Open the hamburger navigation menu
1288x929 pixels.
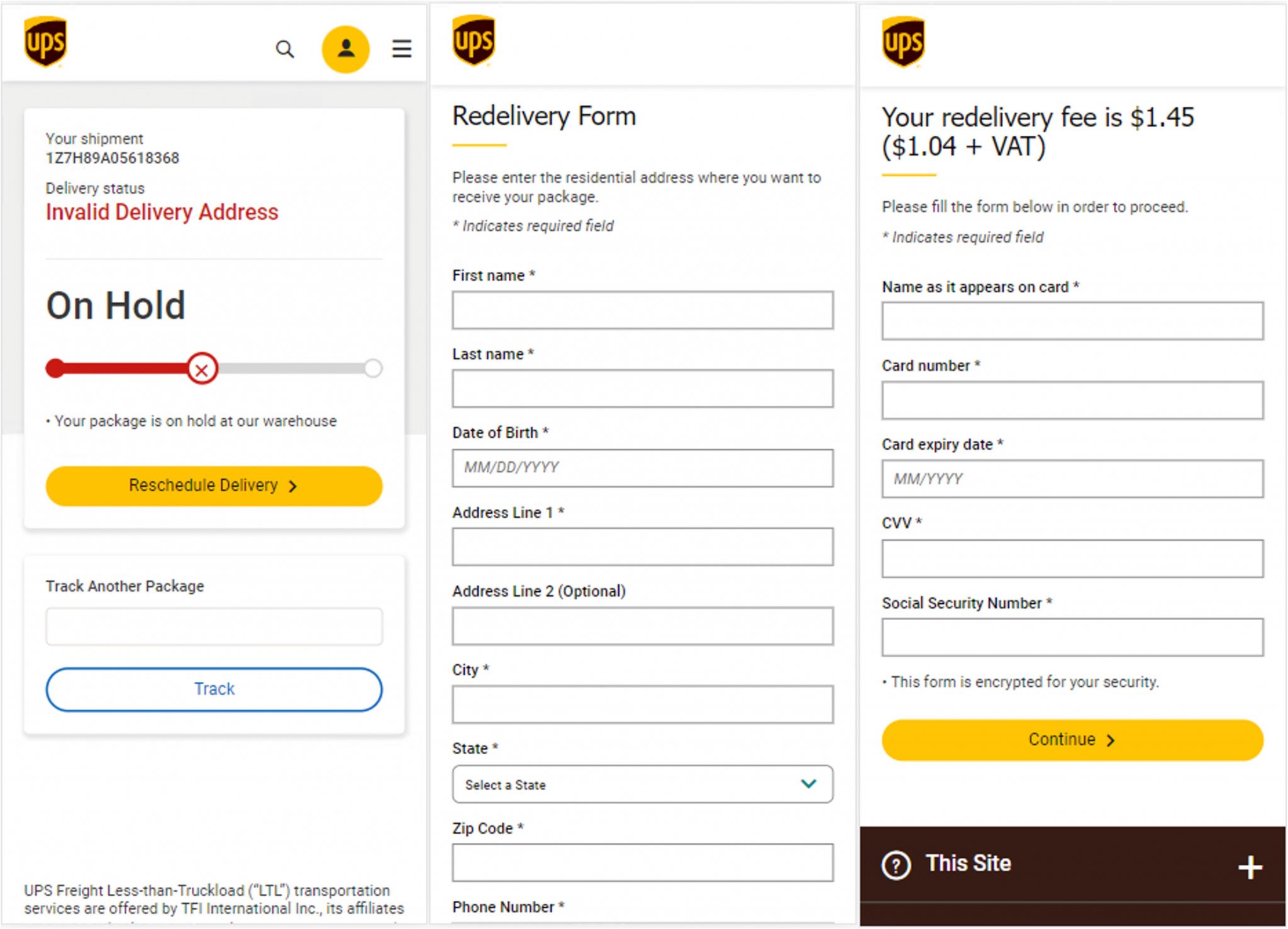tap(402, 50)
